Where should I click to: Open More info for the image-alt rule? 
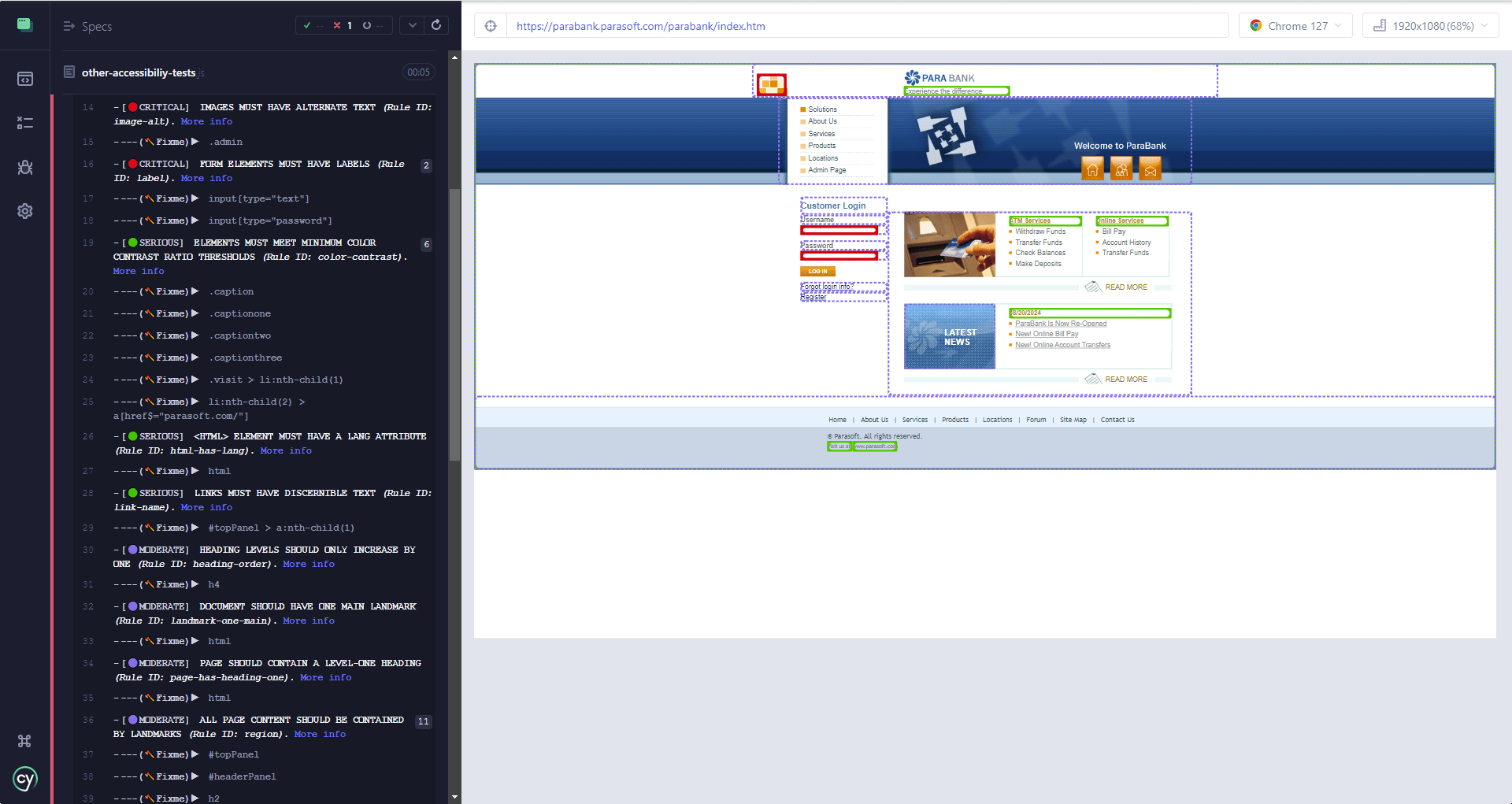[x=206, y=121]
